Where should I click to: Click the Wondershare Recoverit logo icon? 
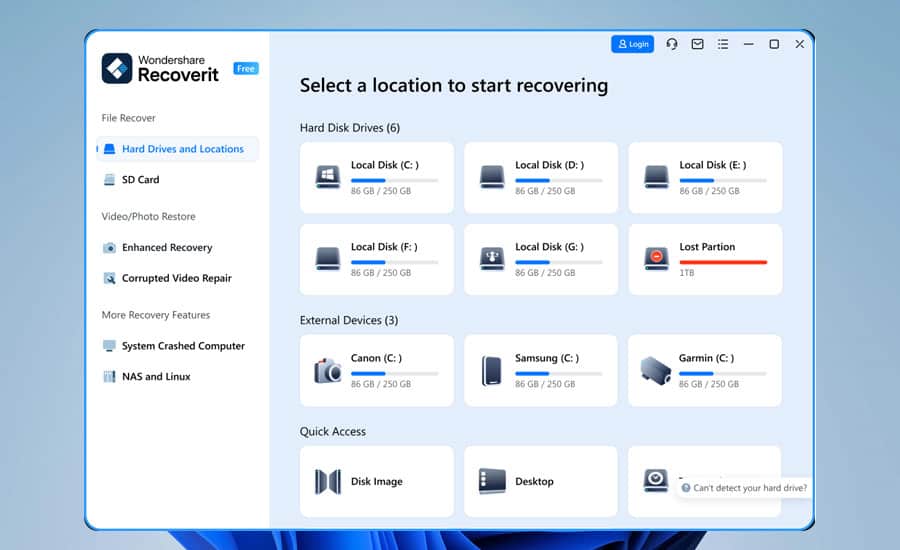pyautogui.click(x=117, y=69)
